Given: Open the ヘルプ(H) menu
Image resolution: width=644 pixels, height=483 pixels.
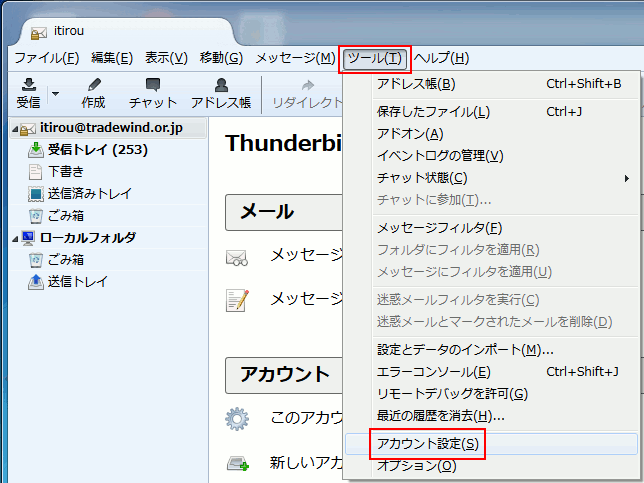Looking at the screenshot, I should (441, 58).
